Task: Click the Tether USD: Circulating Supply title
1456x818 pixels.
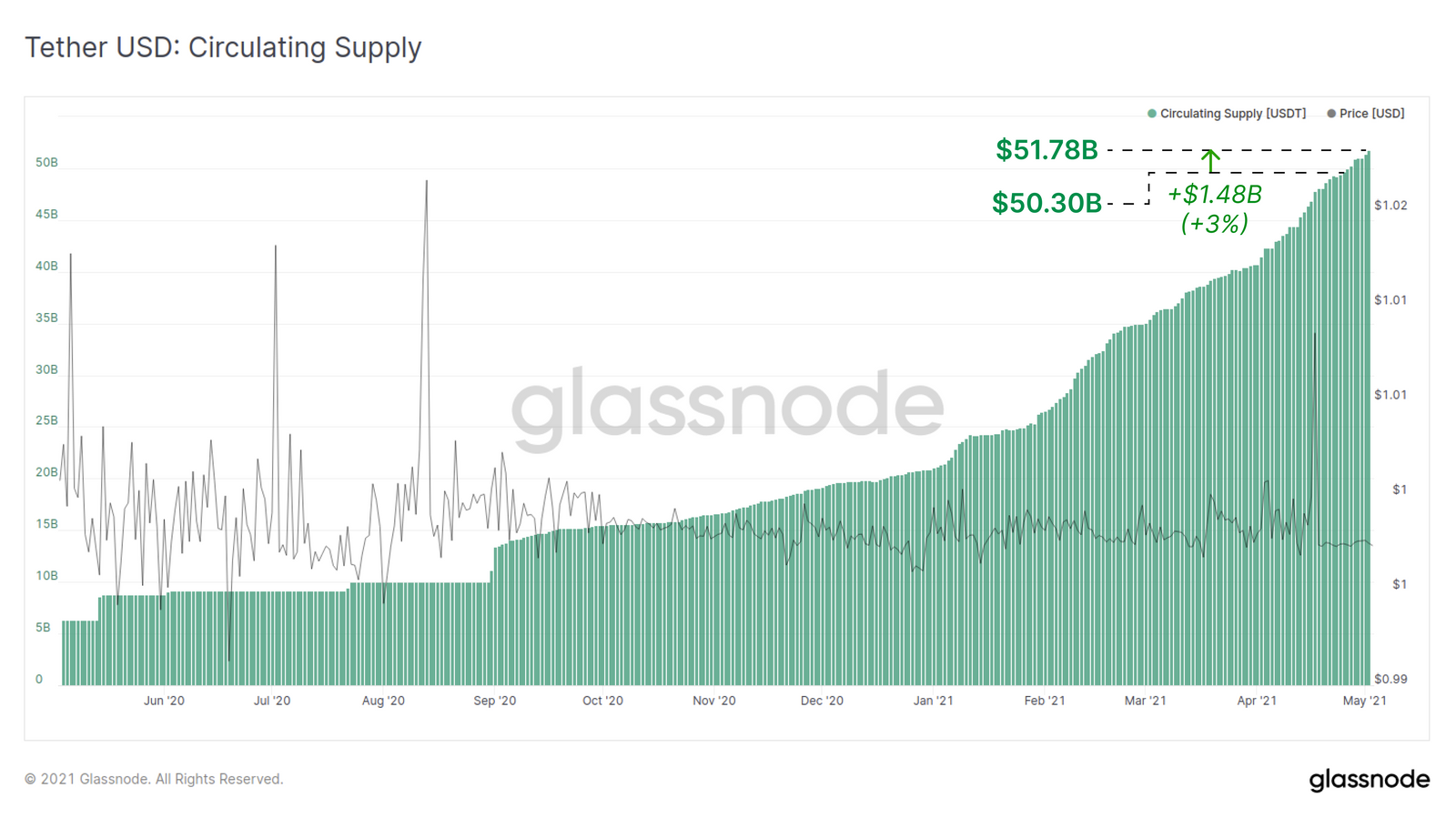Action: (x=223, y=47)
